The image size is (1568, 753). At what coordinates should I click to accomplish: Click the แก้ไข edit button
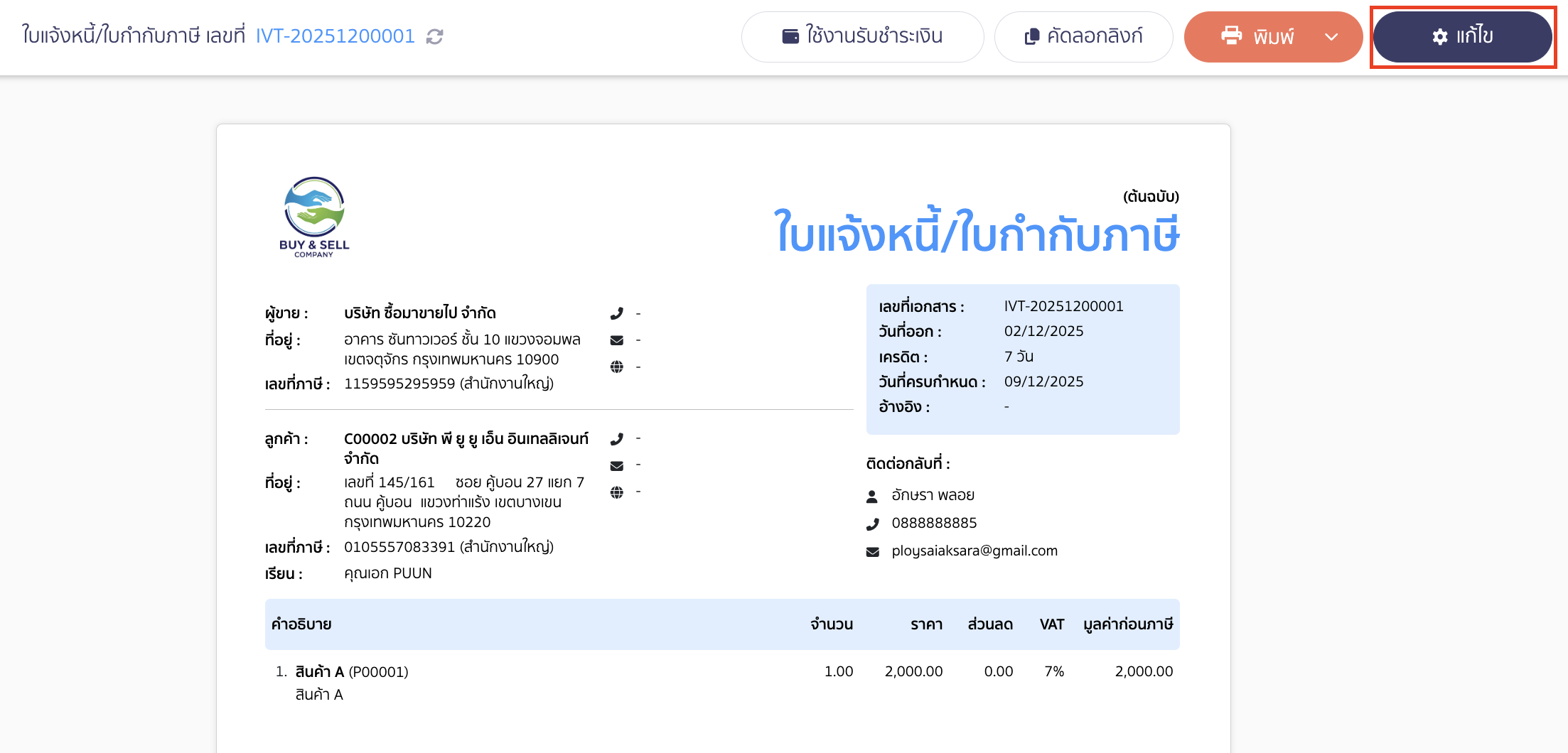tap(1462, 36)
